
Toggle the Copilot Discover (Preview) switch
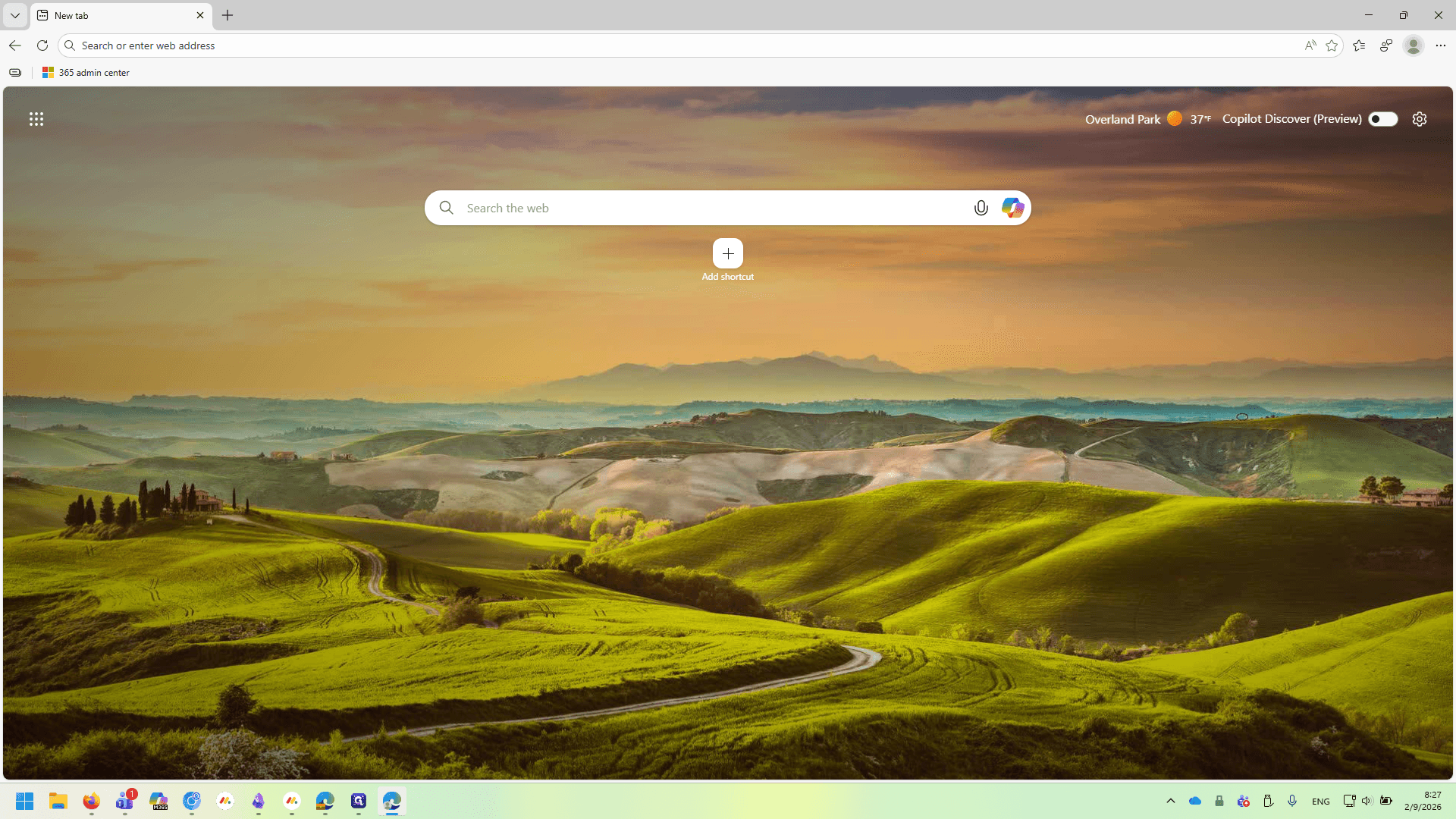coord(1382,119)
